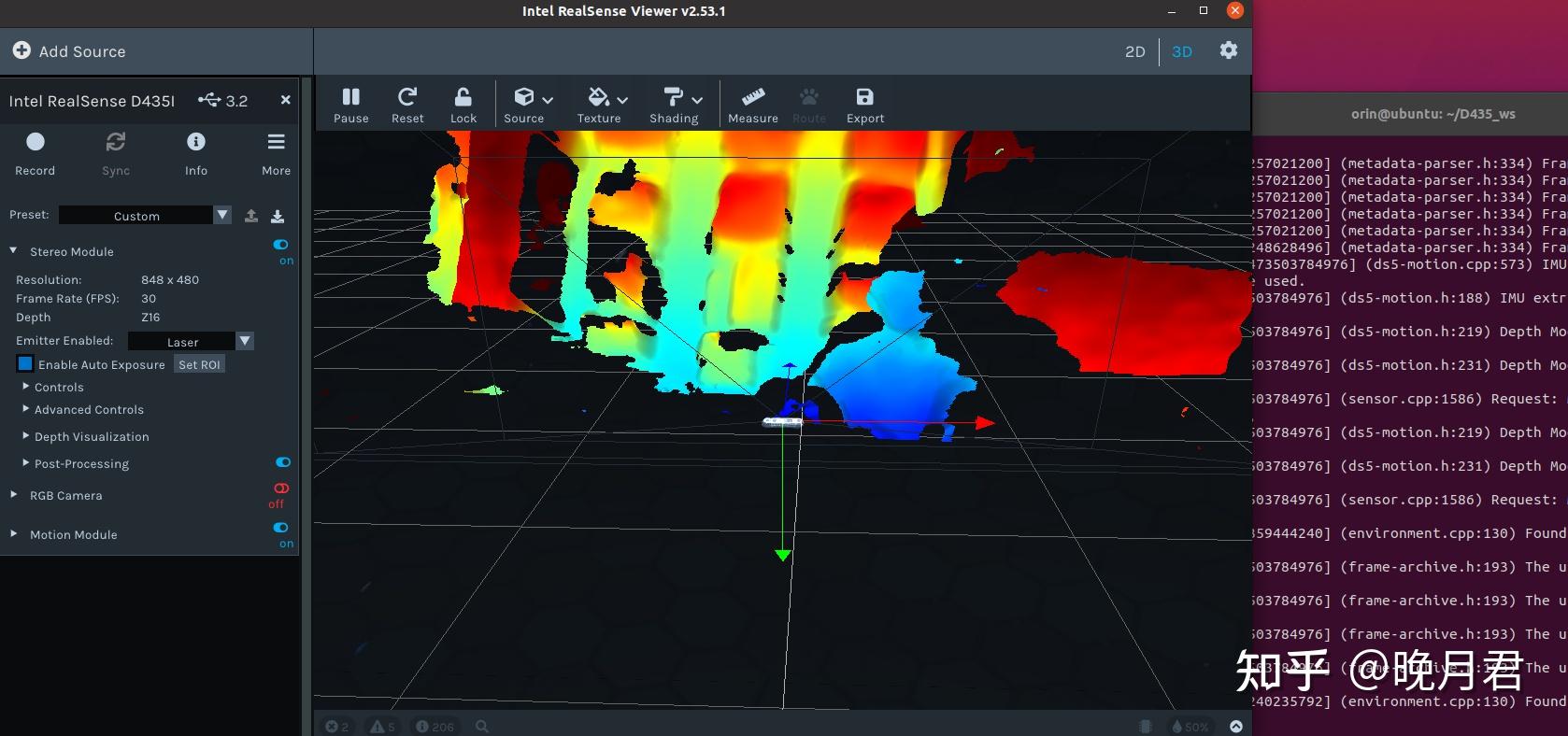
Task: Click the USB 3.2 indicator
Action: pyautogui.click(x=222, y=100)
